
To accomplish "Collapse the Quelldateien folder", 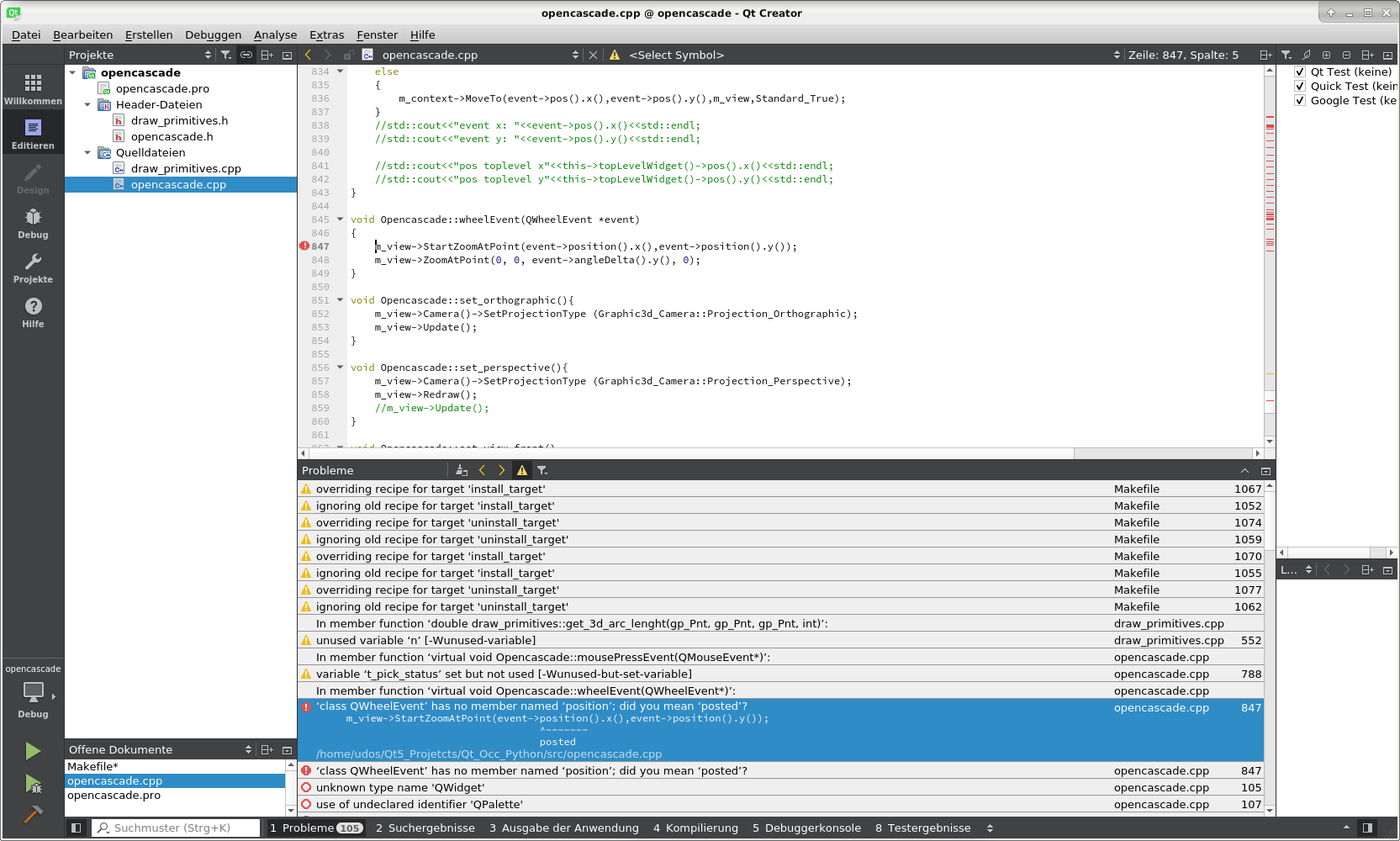I will pyautogui.click(x=87, y=153).
